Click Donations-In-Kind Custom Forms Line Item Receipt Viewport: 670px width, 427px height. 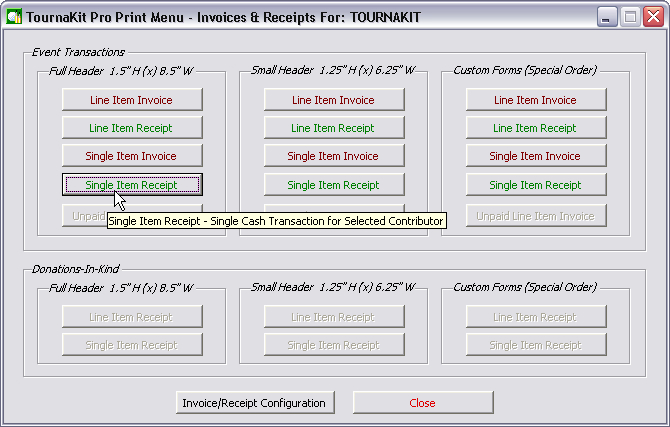click(x=536, y=317)
